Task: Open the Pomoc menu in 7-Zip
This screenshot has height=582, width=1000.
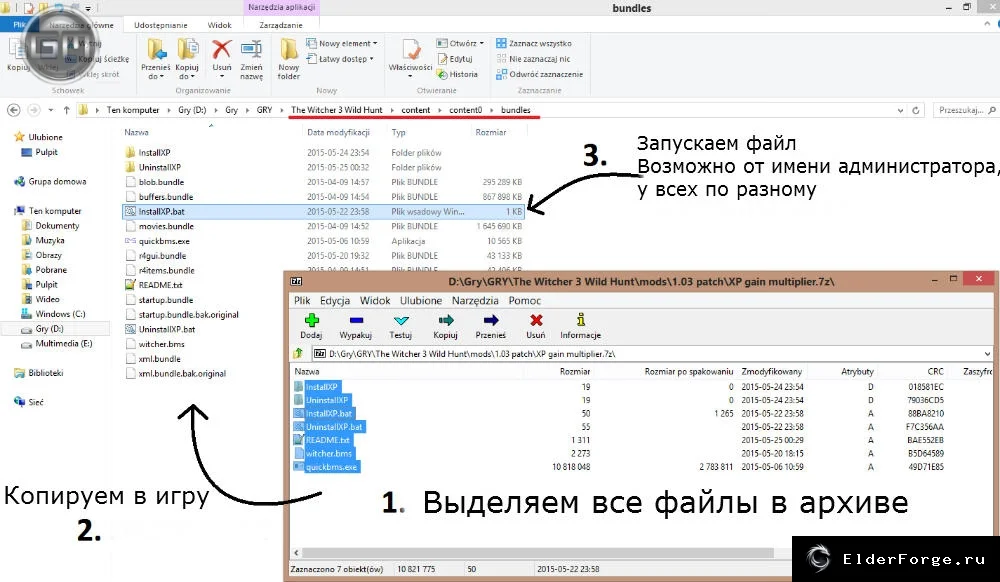Action: 524,300
